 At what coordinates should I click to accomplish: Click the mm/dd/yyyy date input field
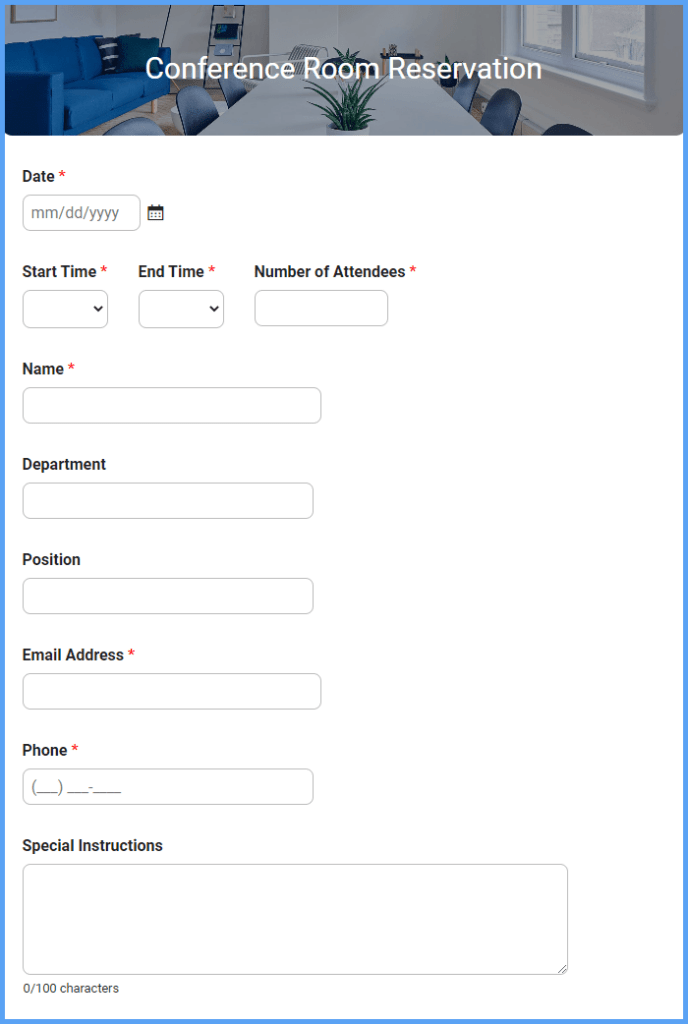(x=82, y=213)
